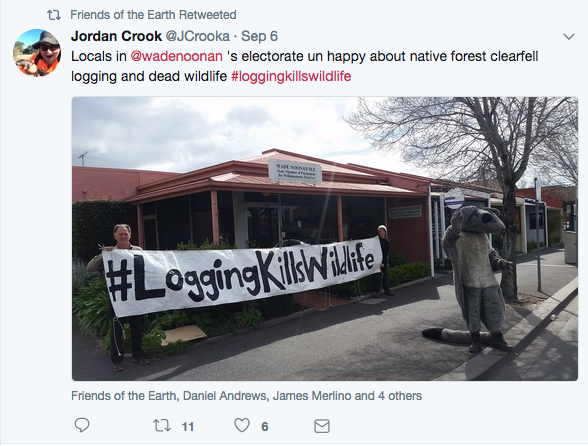The height and width of the screenshot is (446, 588).
Task: Click '4 others' in the tagged list
Action: 400,396
